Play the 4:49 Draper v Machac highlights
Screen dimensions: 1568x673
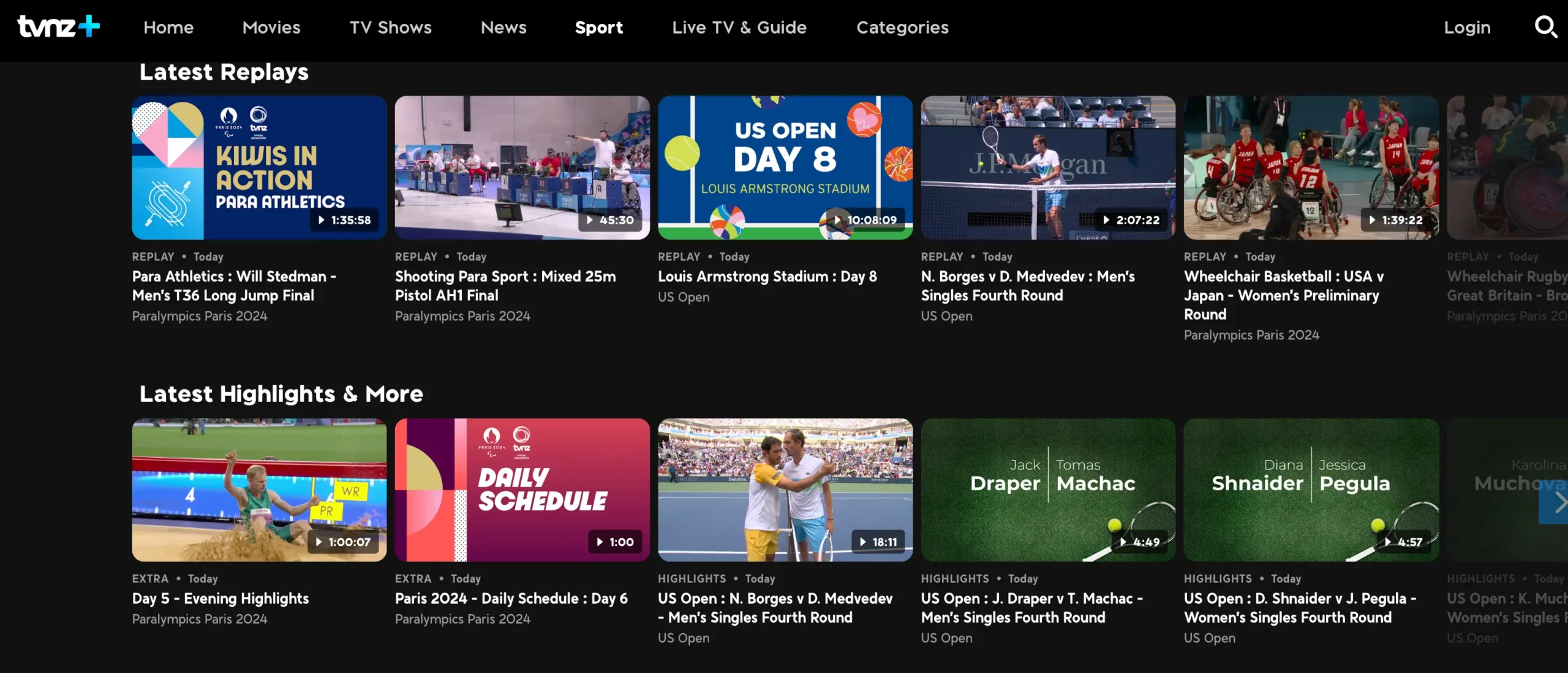click(x=1139, y=542)
